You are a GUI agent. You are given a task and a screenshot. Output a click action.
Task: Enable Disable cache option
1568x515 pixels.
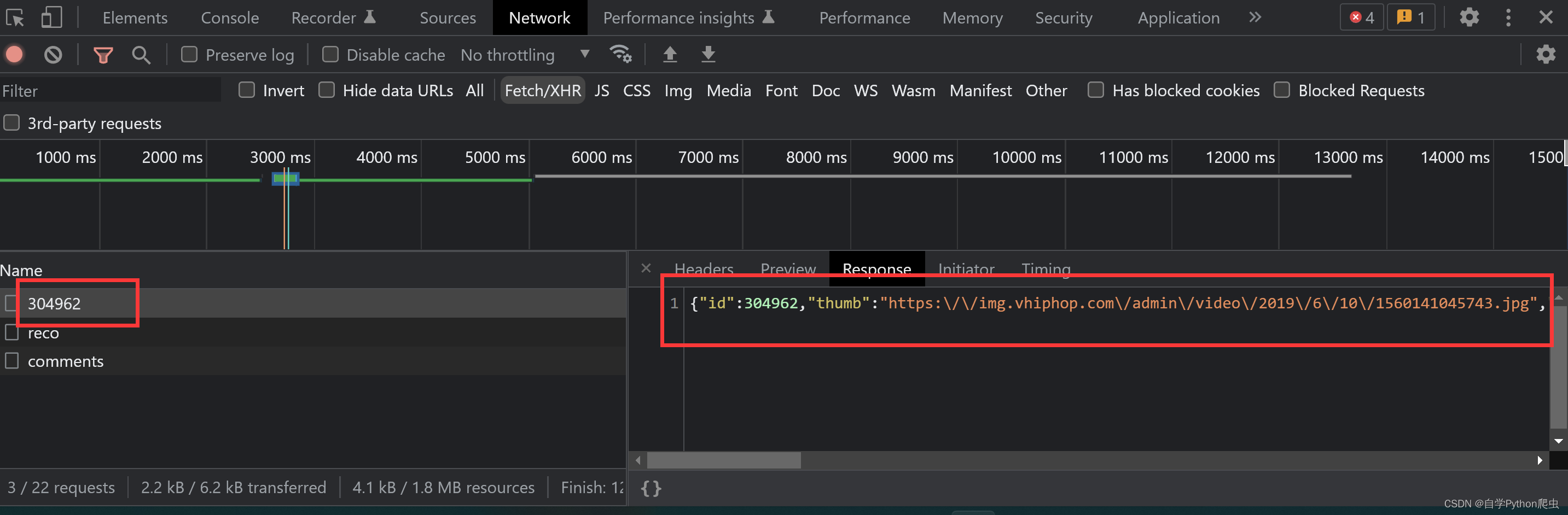pyautogui.click(x=330, y=54)
